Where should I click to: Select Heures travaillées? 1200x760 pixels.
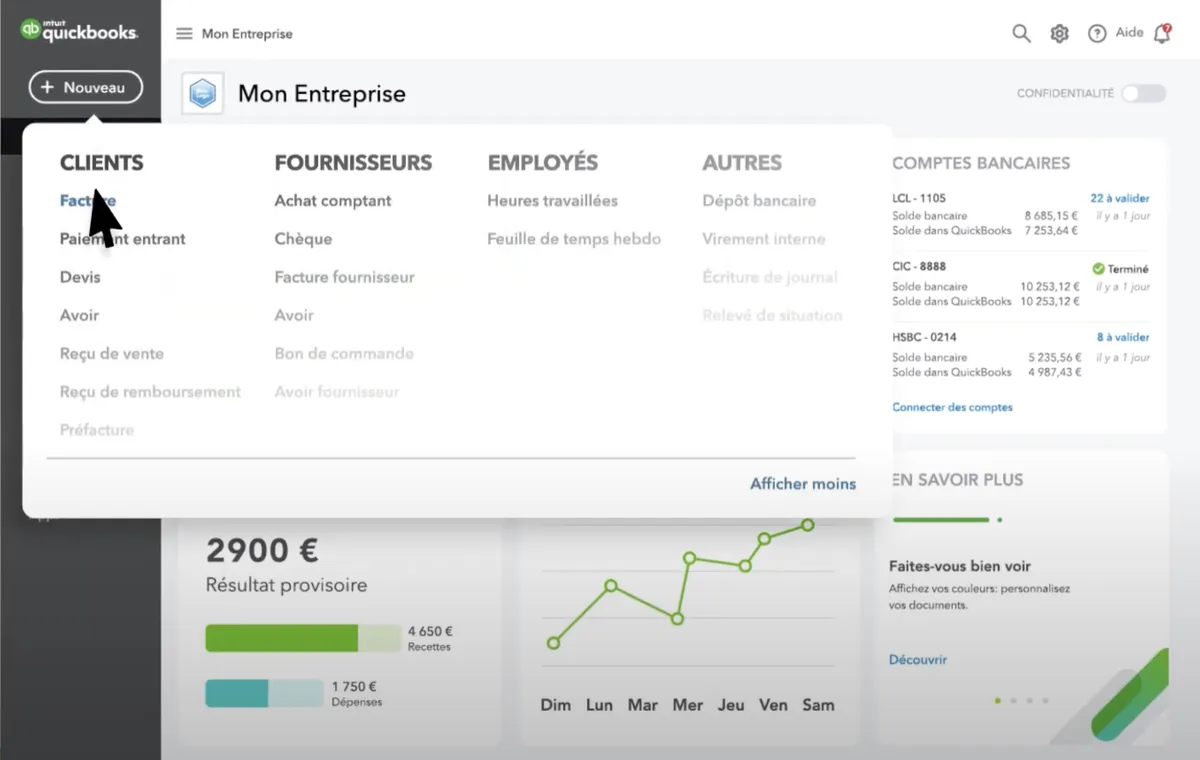[553, 200]
